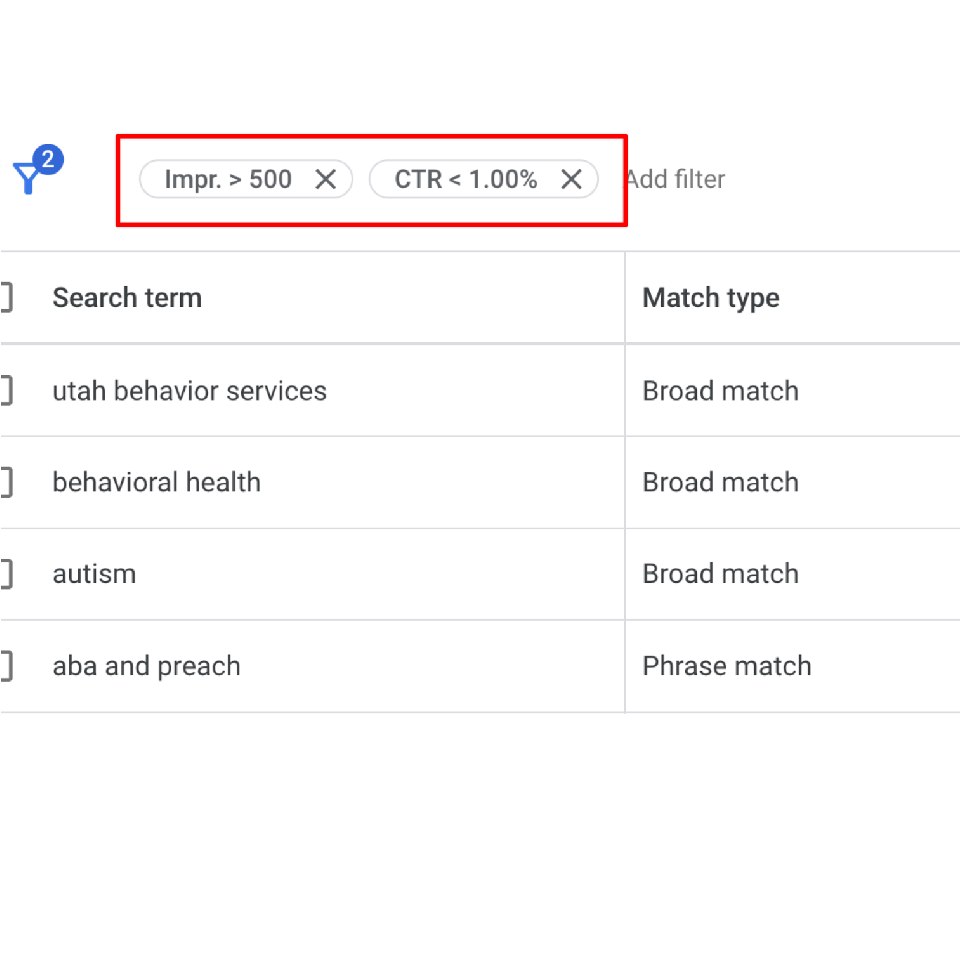Select the 'aba and preach' search term
The width and height of the screenshot is (960, 960).
[146, 667]
